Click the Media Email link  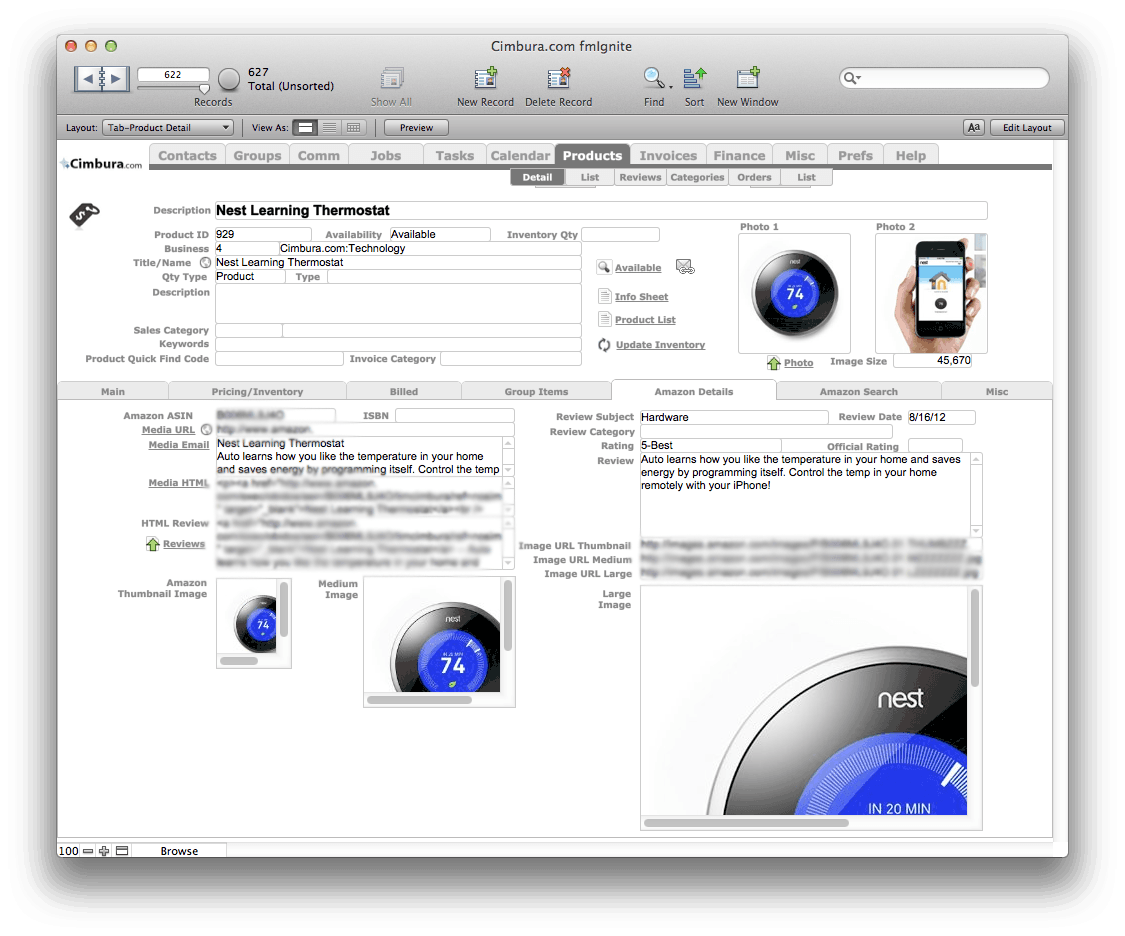point(179,445)
